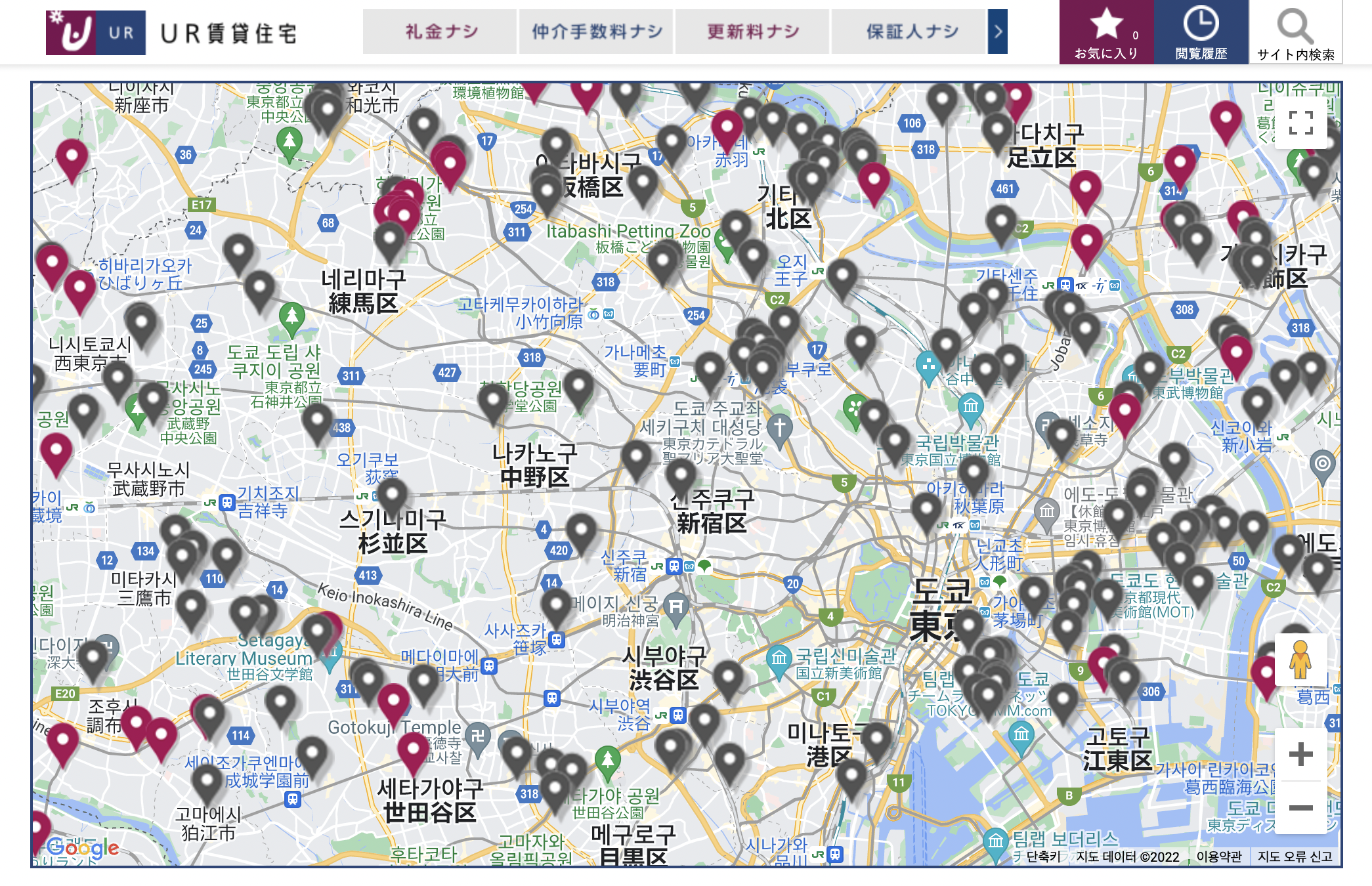This screenshot has width=1372, height=886.
Task: Click the UR logo
Action: point(96,32)
